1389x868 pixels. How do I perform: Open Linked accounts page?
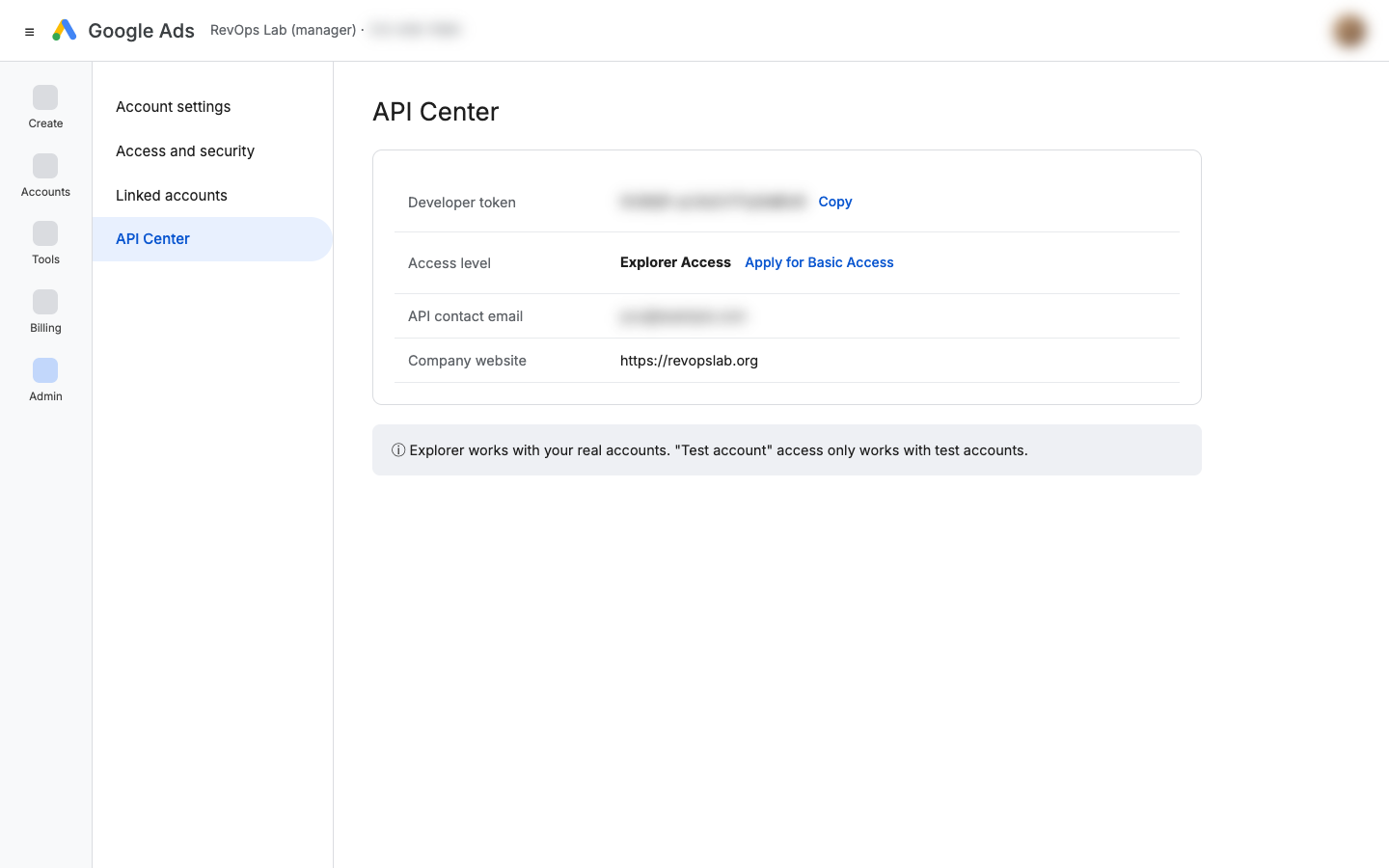(172, 196)
